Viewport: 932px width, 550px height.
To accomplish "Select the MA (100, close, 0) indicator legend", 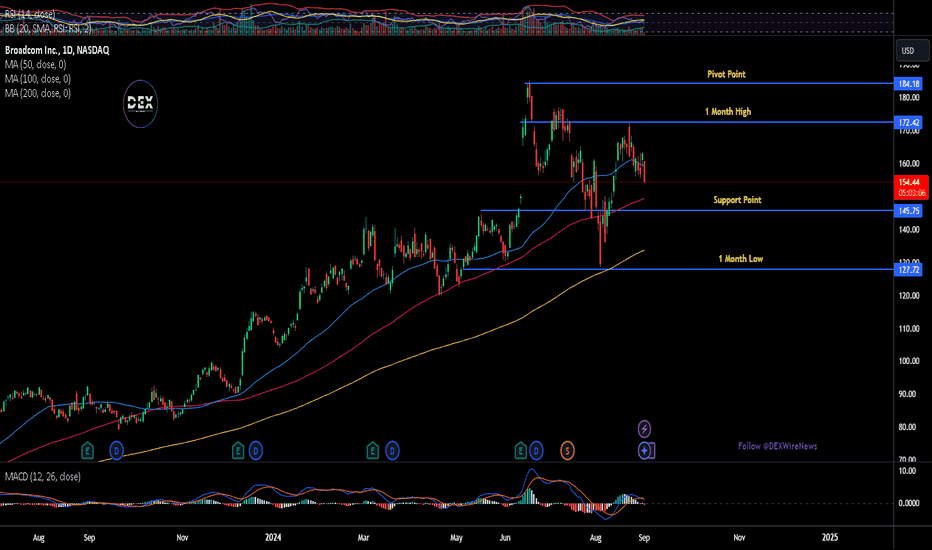I will pos(38,78).
